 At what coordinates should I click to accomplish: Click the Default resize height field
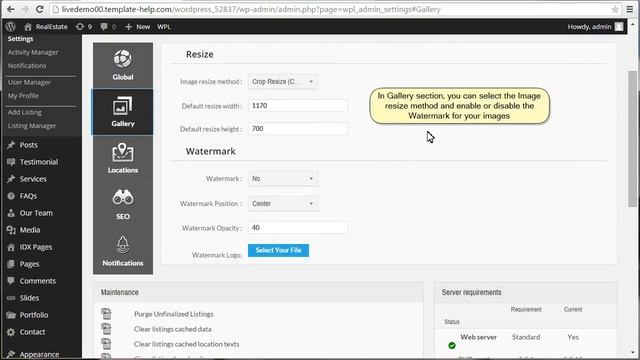click(x=298, y=129)
